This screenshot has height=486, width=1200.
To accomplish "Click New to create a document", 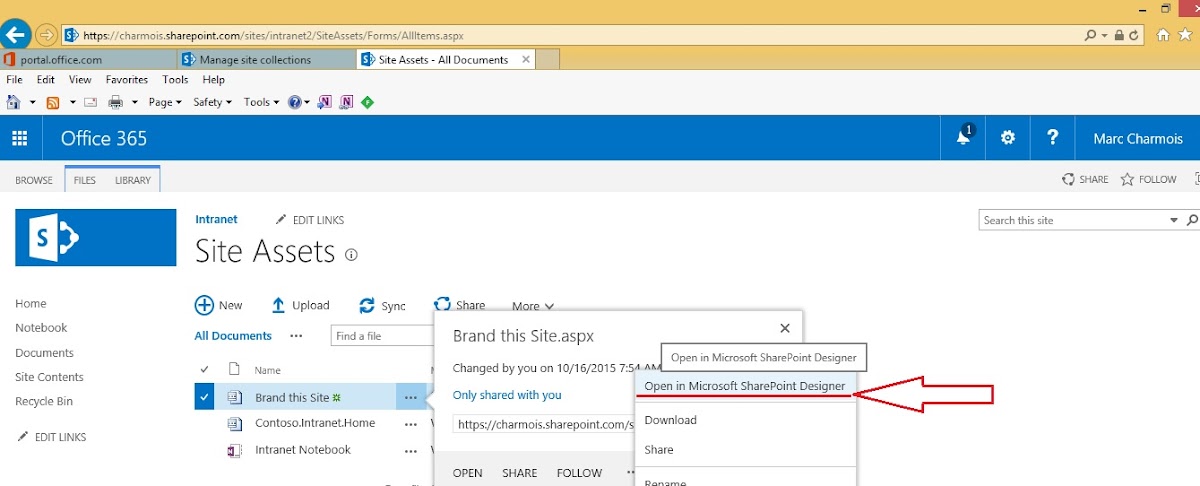I will tap(219, 306).
